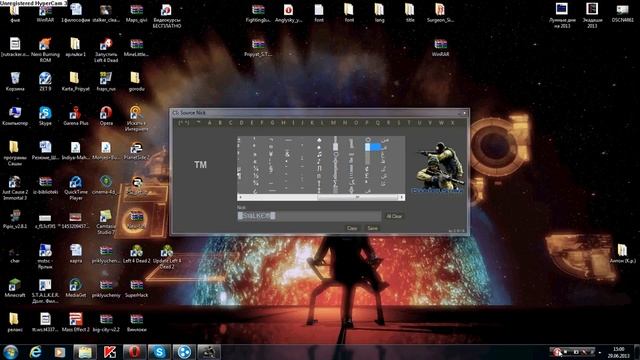Open the (**) symbols category
Viewport: 640px width, 360px height.
point(184,122)
